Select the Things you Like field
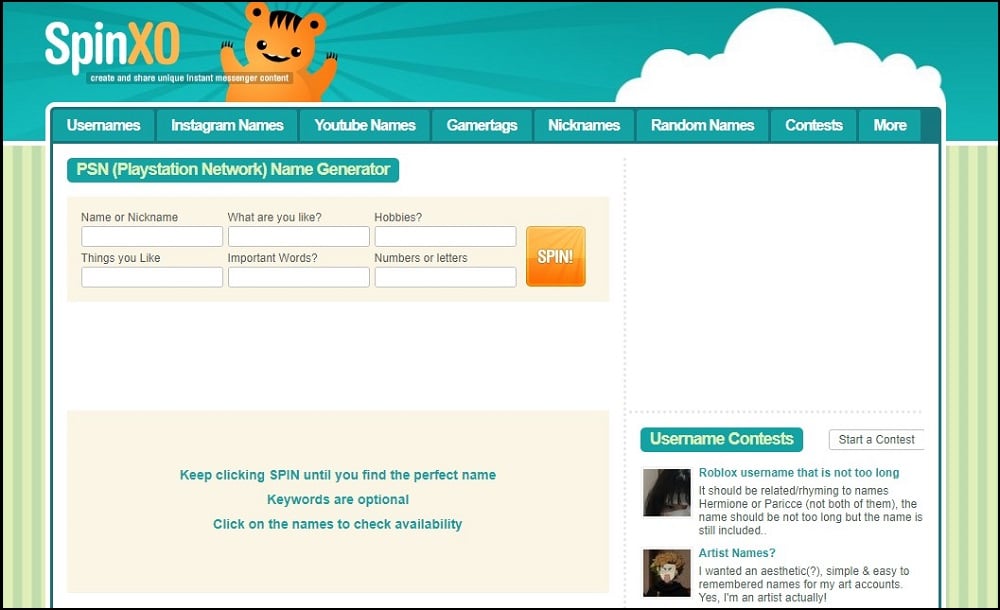 coord(152,278)
